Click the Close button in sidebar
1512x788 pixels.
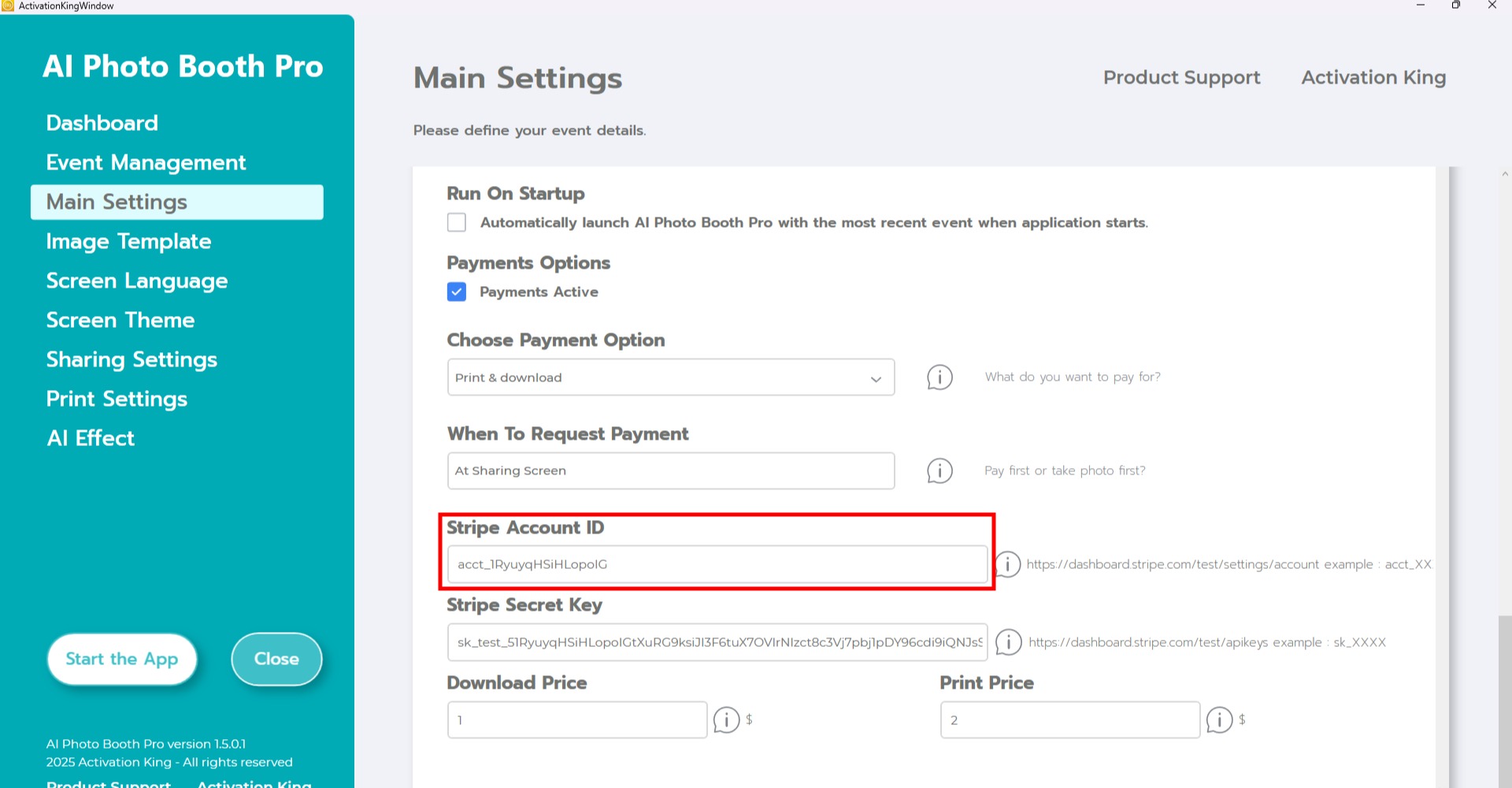[x=276, y=659]
